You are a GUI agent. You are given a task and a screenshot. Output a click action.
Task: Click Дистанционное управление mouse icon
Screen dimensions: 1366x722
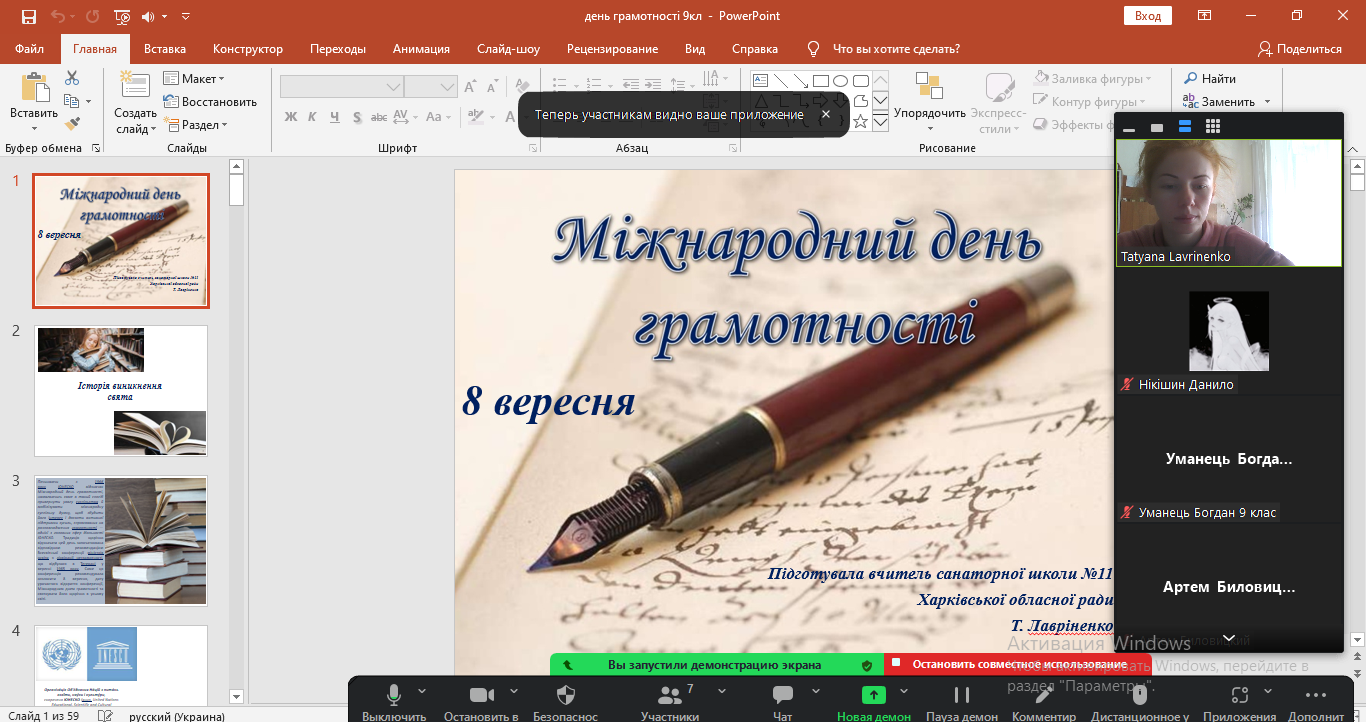pyautogui.click(x=1139, y=695)
